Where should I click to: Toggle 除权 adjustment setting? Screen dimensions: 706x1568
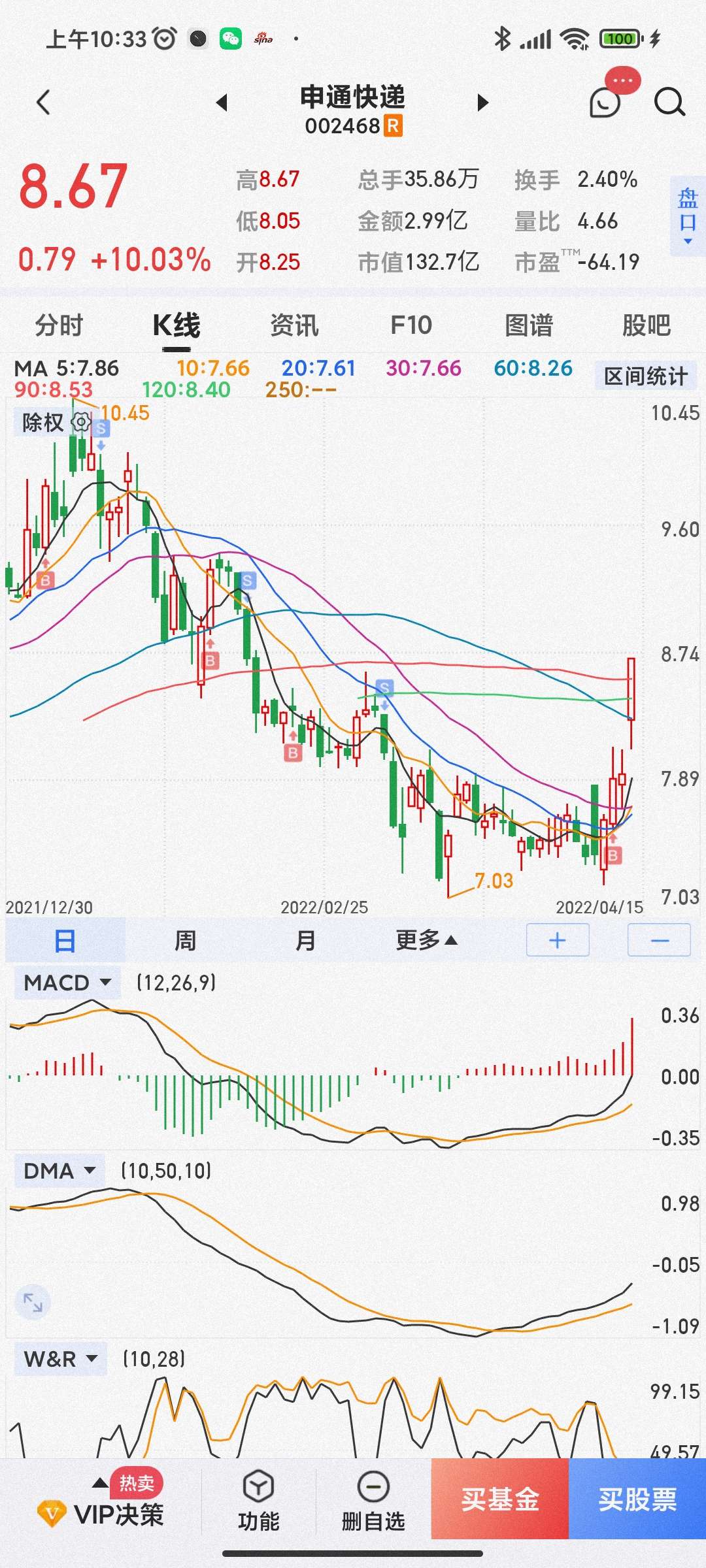42,422
